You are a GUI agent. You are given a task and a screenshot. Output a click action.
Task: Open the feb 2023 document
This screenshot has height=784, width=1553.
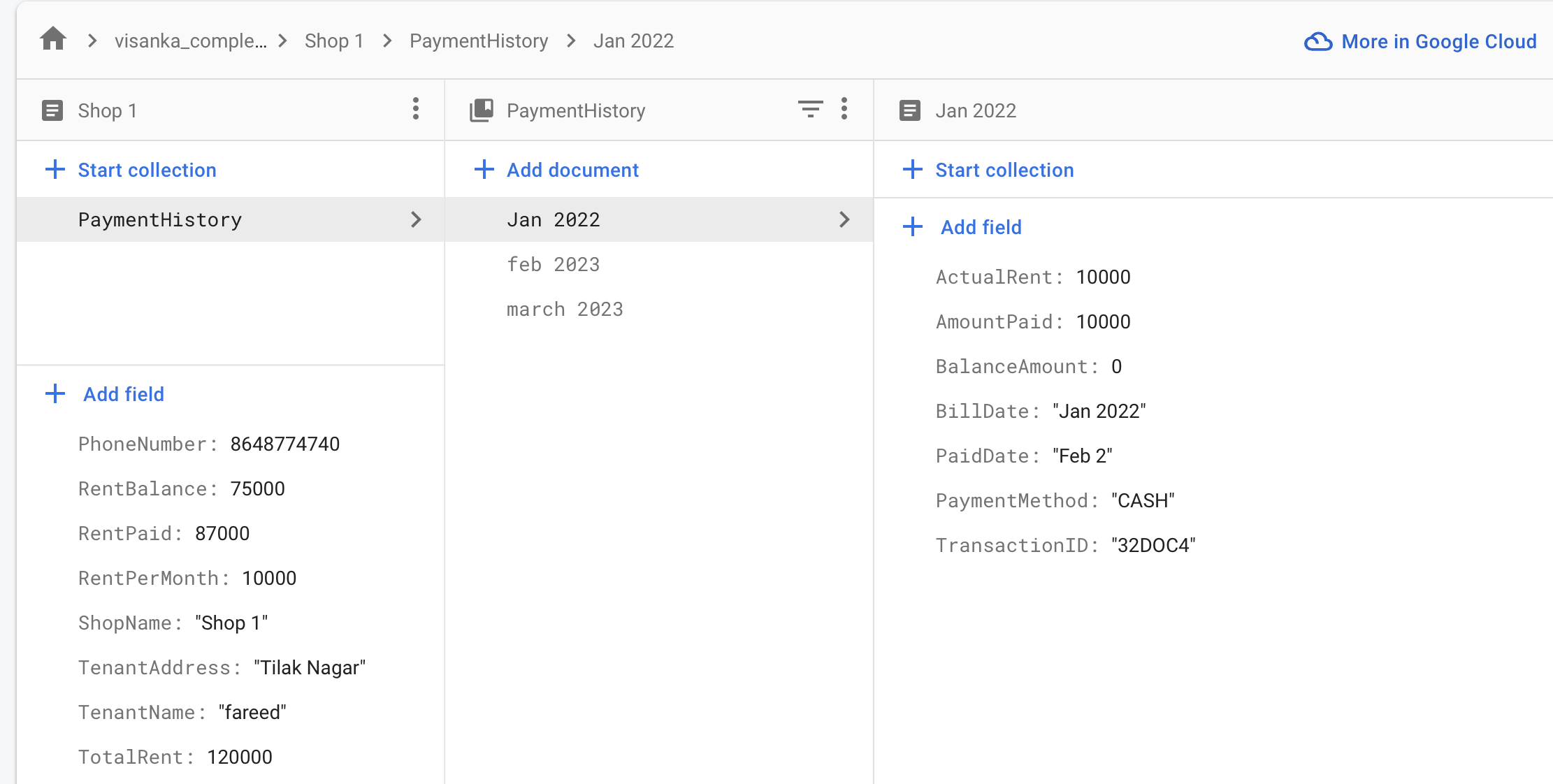click(553, 265)
